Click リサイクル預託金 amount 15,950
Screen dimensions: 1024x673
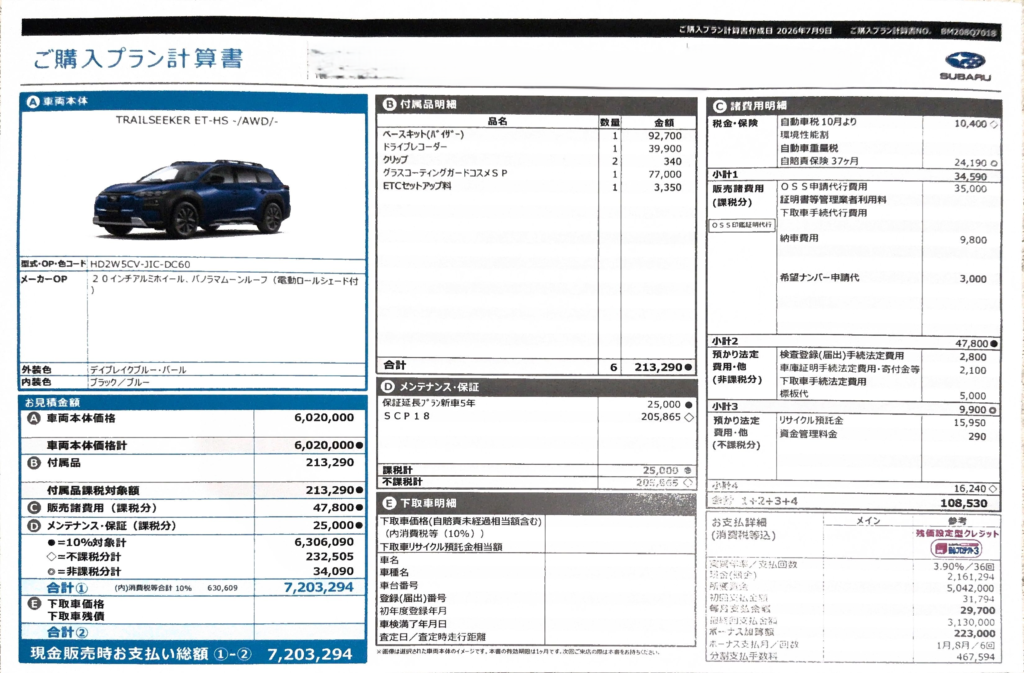point(970,422)
